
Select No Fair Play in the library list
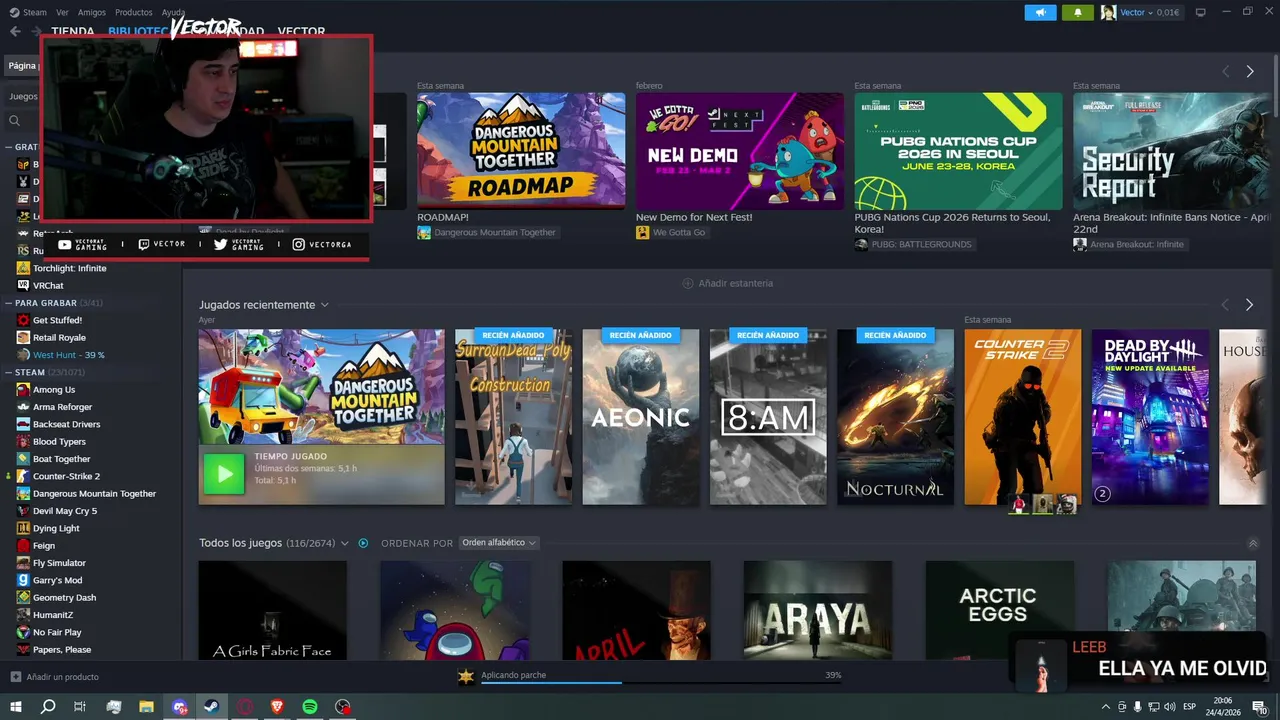coord(57,632)
